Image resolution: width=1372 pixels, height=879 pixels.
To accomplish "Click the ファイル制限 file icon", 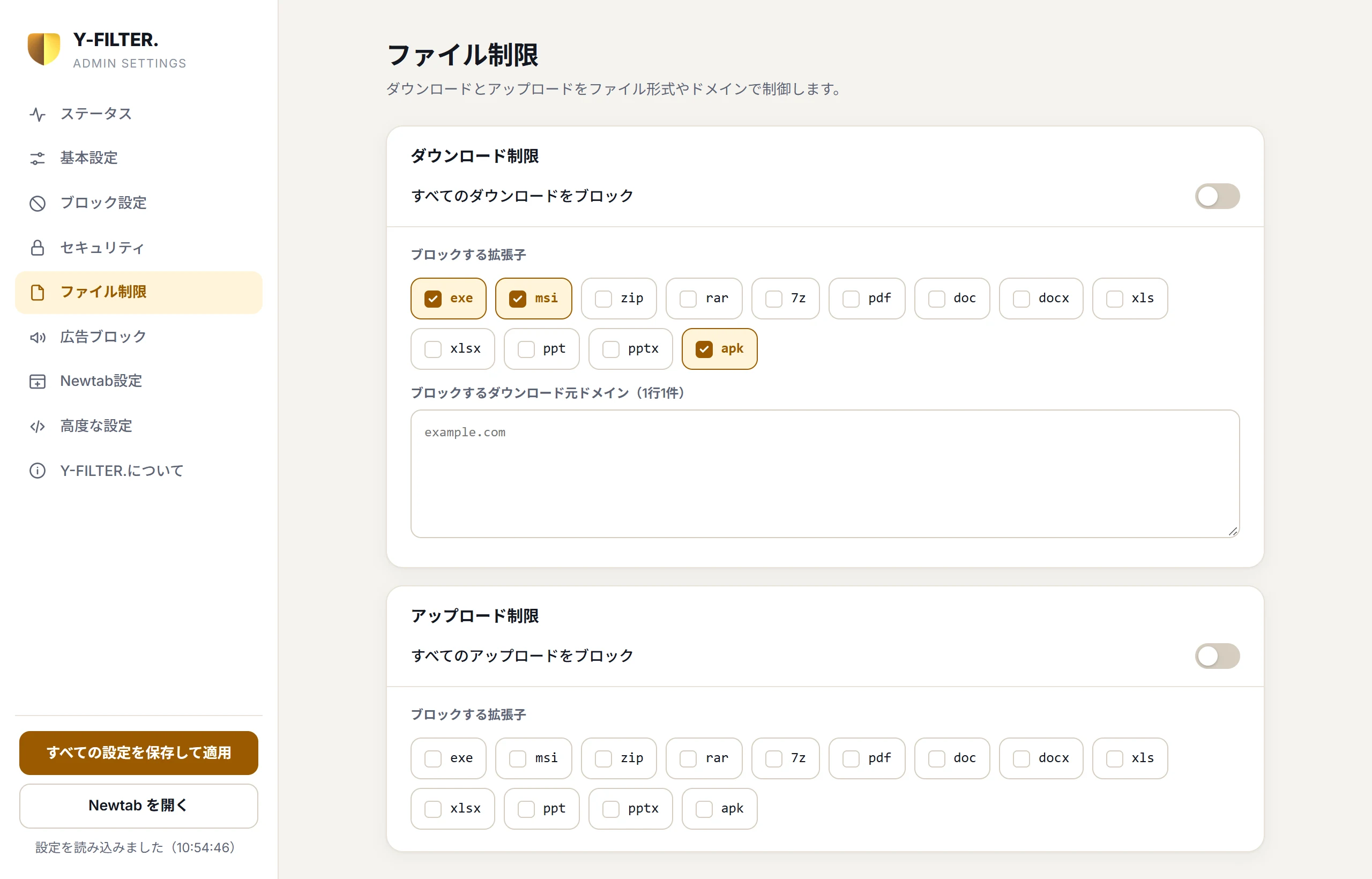I will click(38, 292).
